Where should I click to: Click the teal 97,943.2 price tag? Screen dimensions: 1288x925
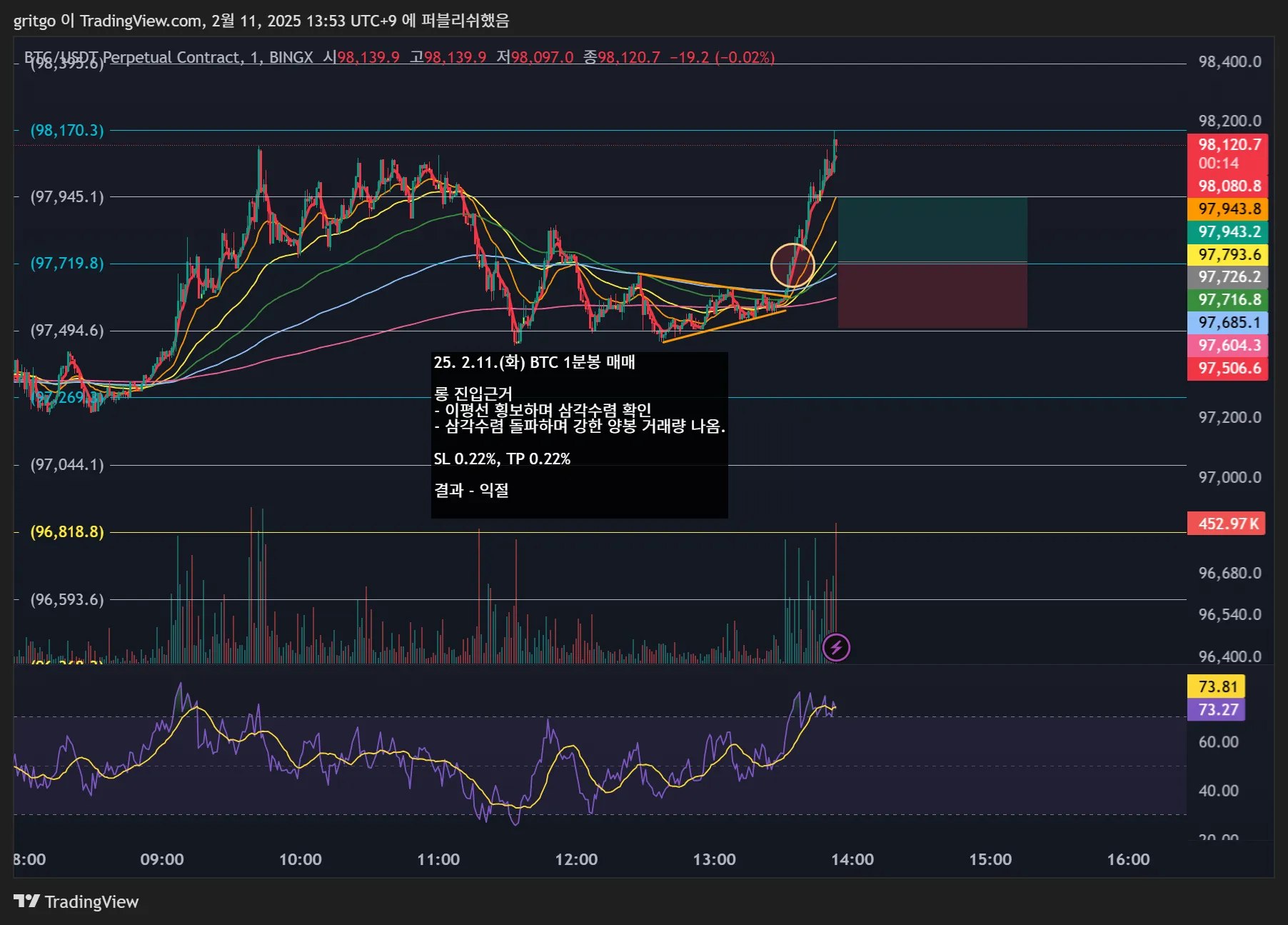click(1227, 231)
